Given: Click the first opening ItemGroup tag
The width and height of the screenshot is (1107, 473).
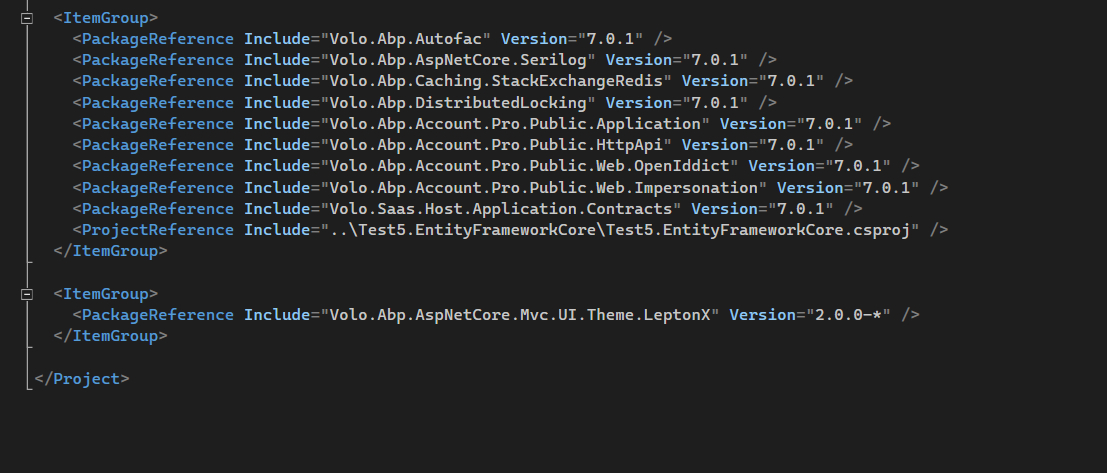Looking at the screenshot, I should coord(105,18).
